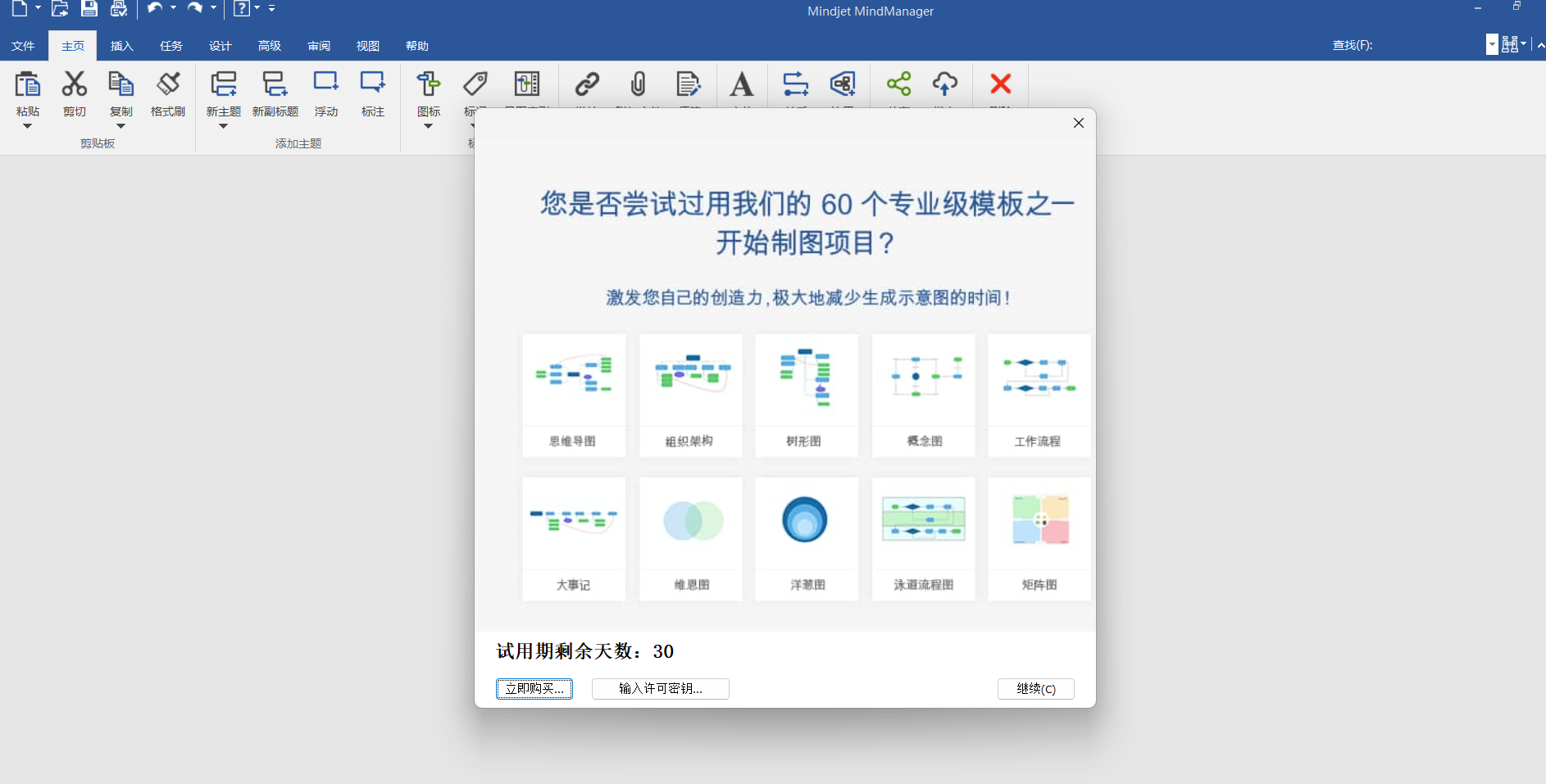Image resolution: width=1546 pixels, height=784 pixels.
Task: Switch to the 视图 ribbon tab
Action: click(368, 46)
